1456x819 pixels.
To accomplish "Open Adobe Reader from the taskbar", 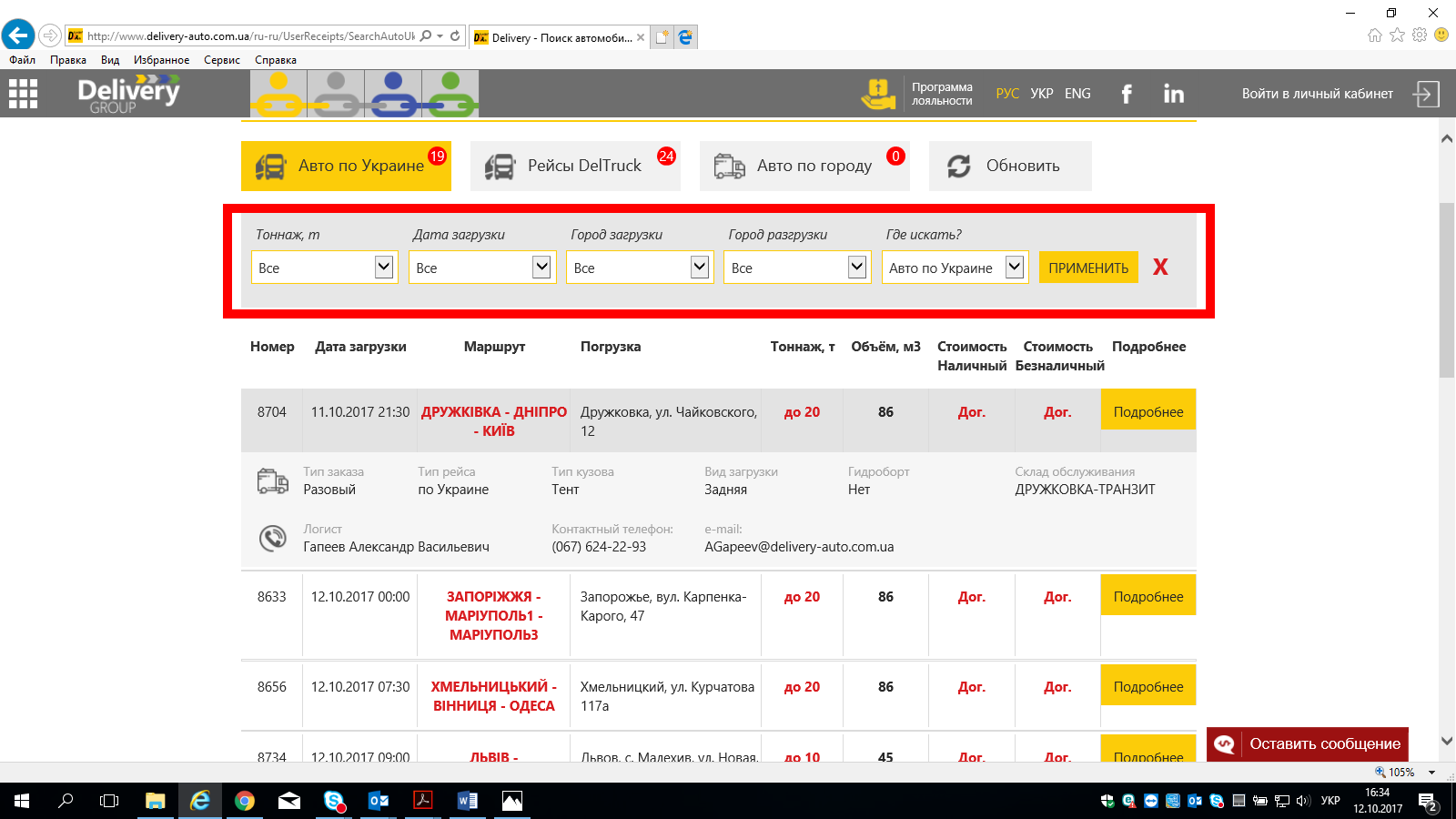I will (x=423, y=801).
